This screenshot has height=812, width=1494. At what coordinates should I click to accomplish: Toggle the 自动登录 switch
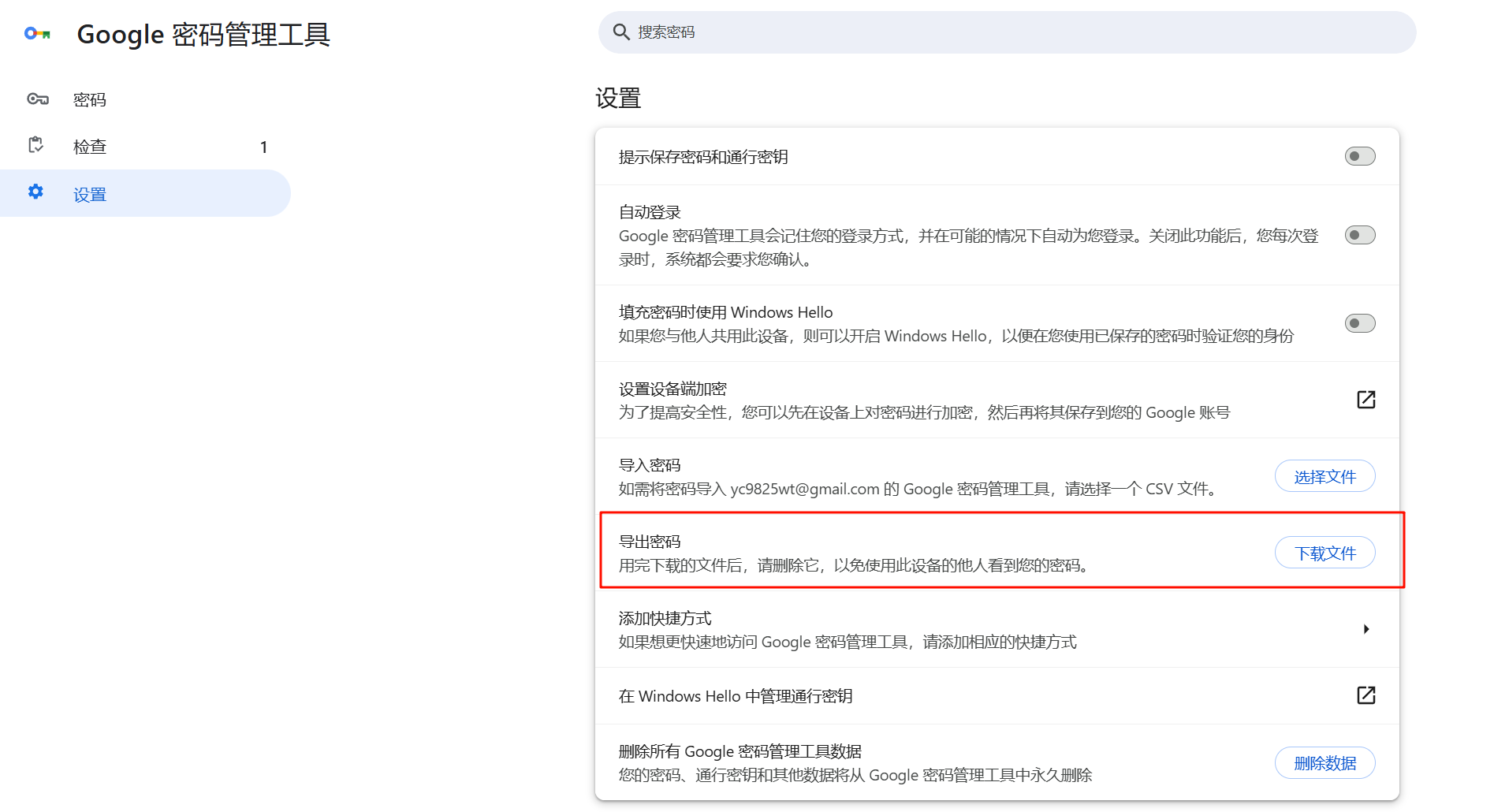tap(1360, 235)
